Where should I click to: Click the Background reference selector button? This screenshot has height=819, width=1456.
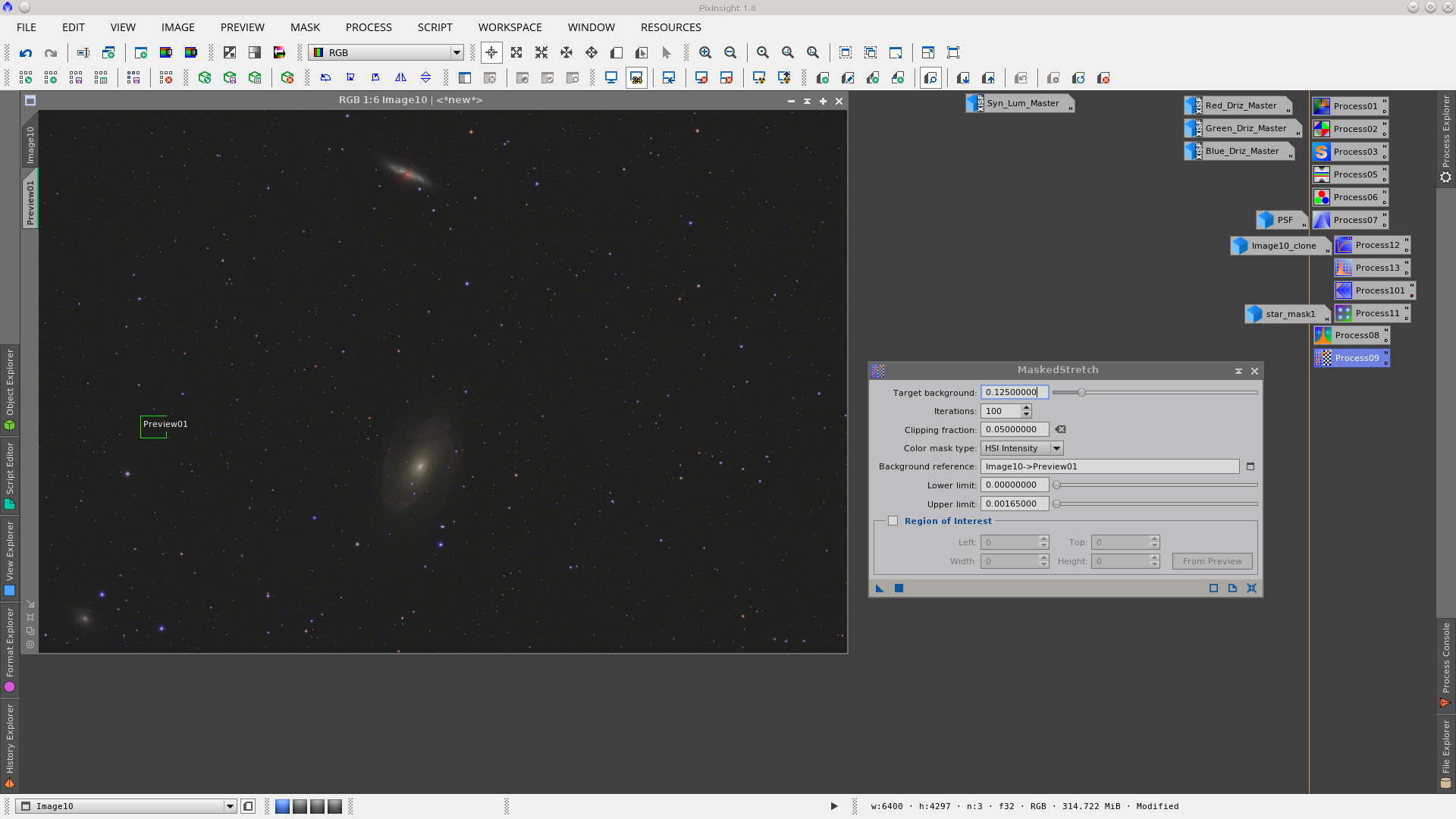coord(1250,466)
